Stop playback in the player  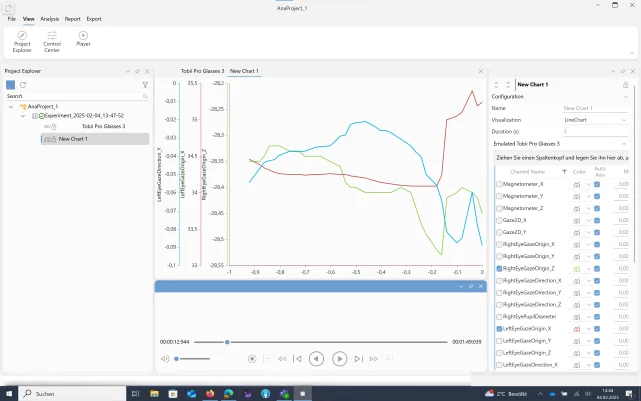pos(252,358)
